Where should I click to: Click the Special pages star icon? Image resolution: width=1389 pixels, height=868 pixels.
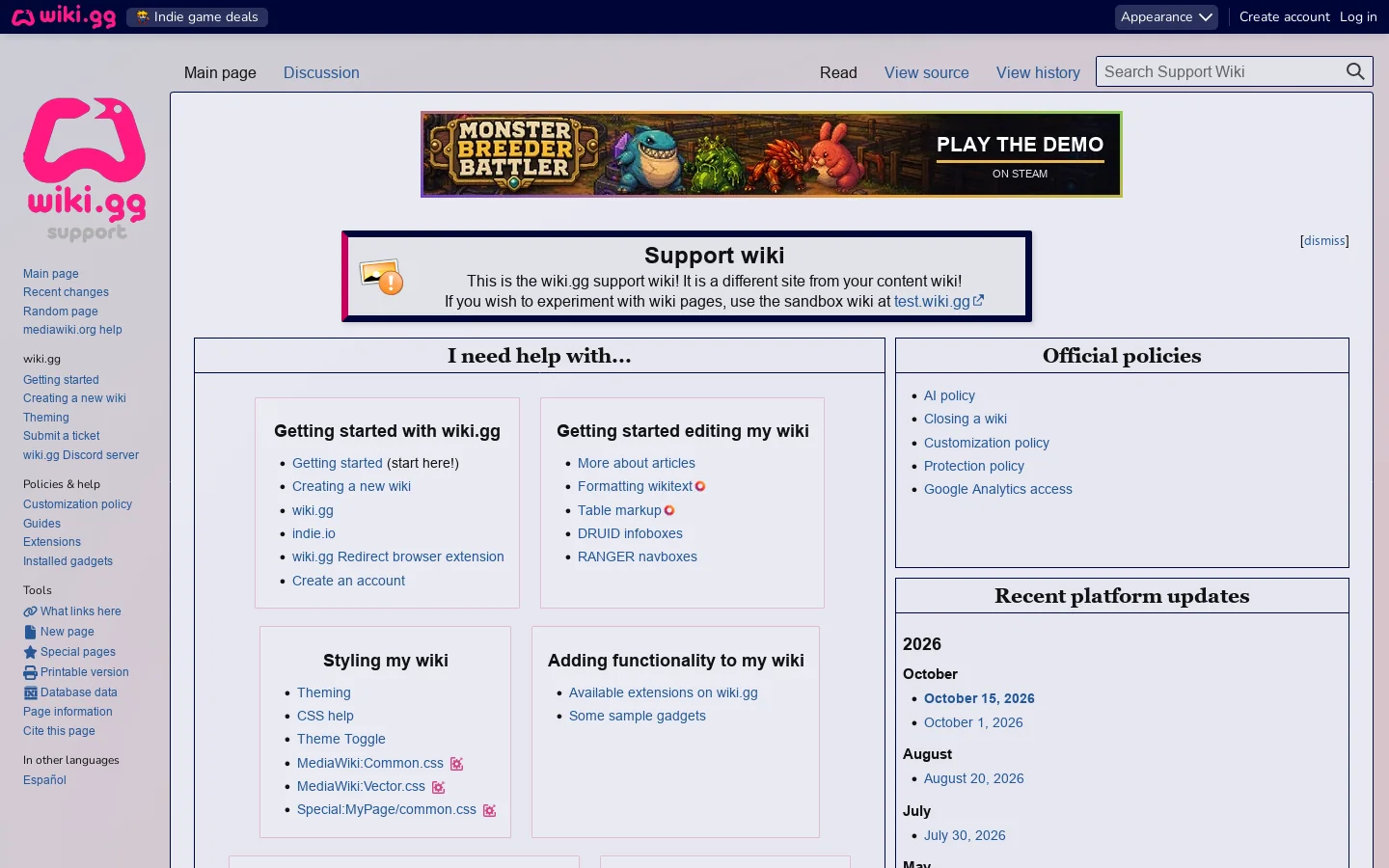coord(30,652)
